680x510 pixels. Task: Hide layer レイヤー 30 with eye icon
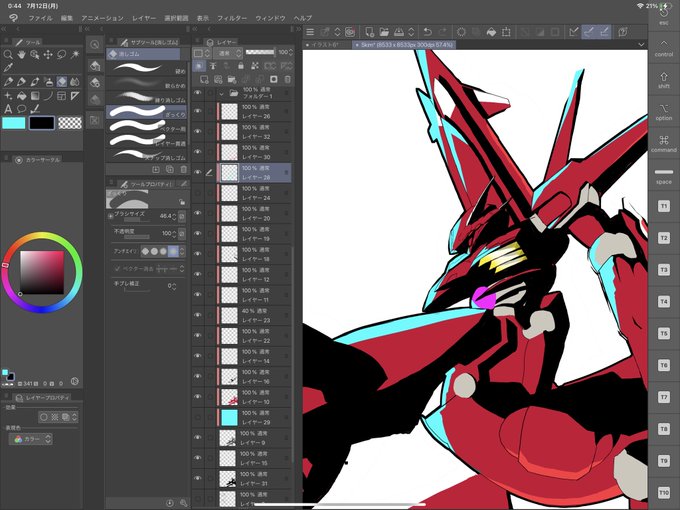coord(198,152)
